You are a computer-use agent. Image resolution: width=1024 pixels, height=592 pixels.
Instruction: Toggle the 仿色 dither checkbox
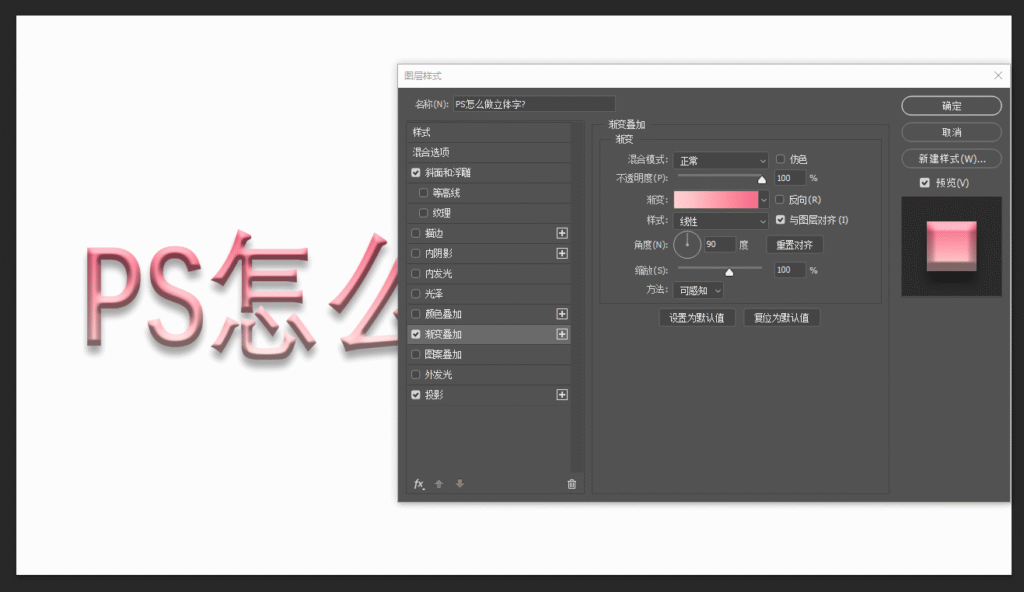coord(780,159)
